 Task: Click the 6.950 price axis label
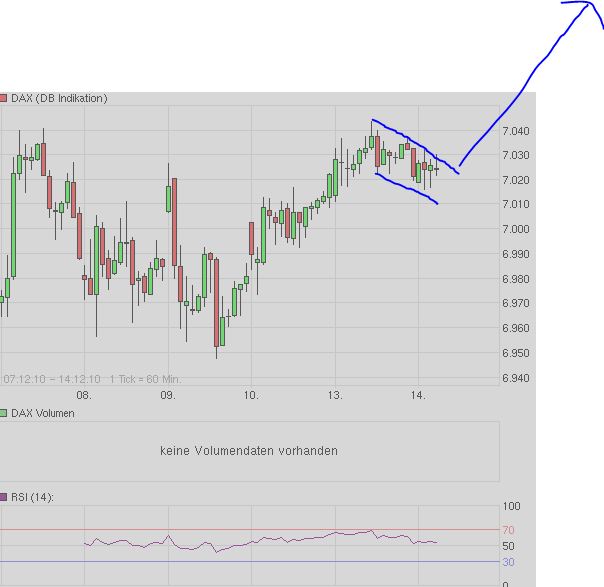[516, 353]
